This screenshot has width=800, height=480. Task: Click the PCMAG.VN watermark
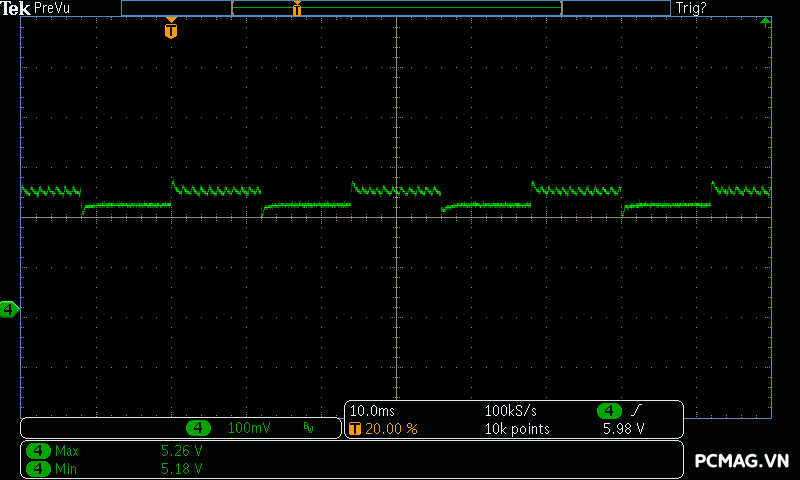pyautogui.click(x=741, y=461)
